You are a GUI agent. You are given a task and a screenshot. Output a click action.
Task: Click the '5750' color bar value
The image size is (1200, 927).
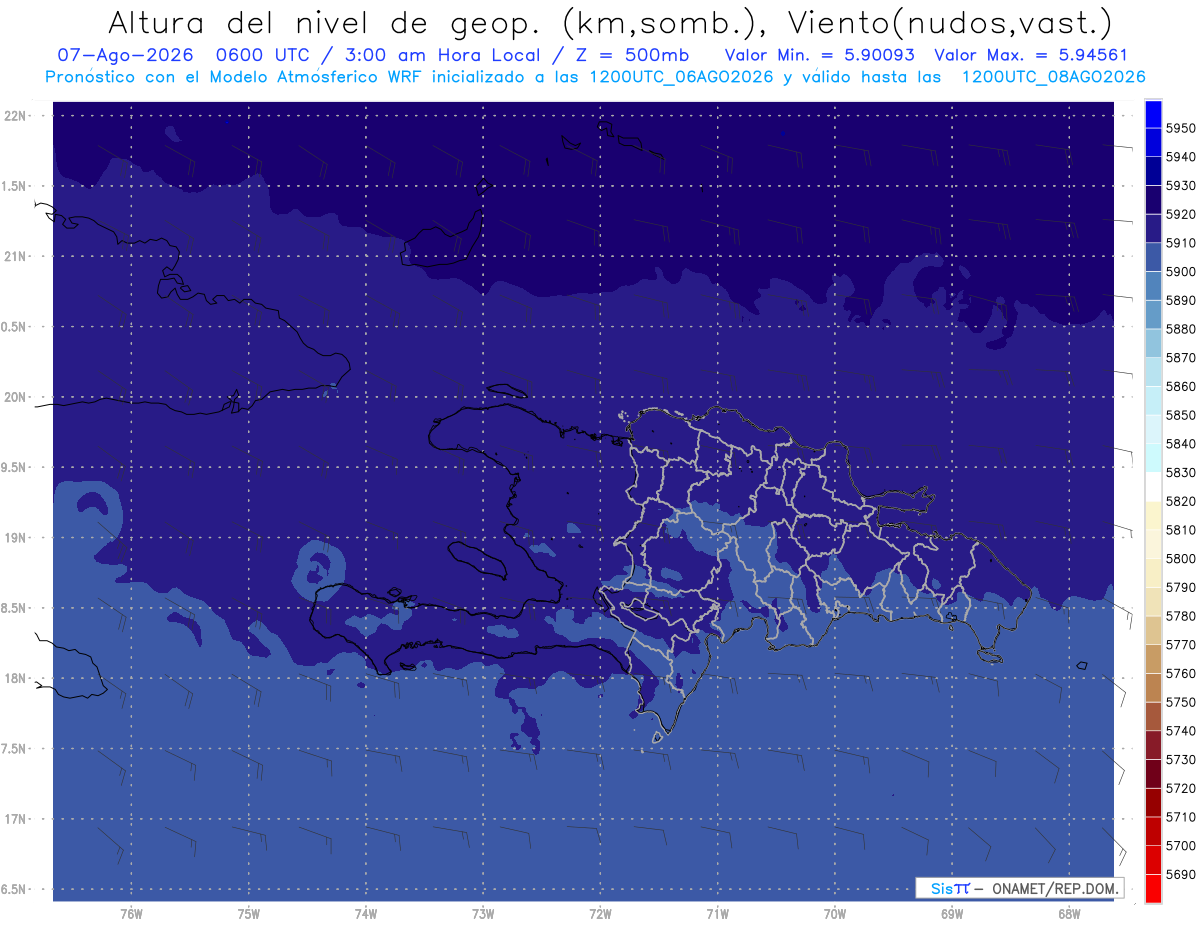click(x=1180, y=702)
